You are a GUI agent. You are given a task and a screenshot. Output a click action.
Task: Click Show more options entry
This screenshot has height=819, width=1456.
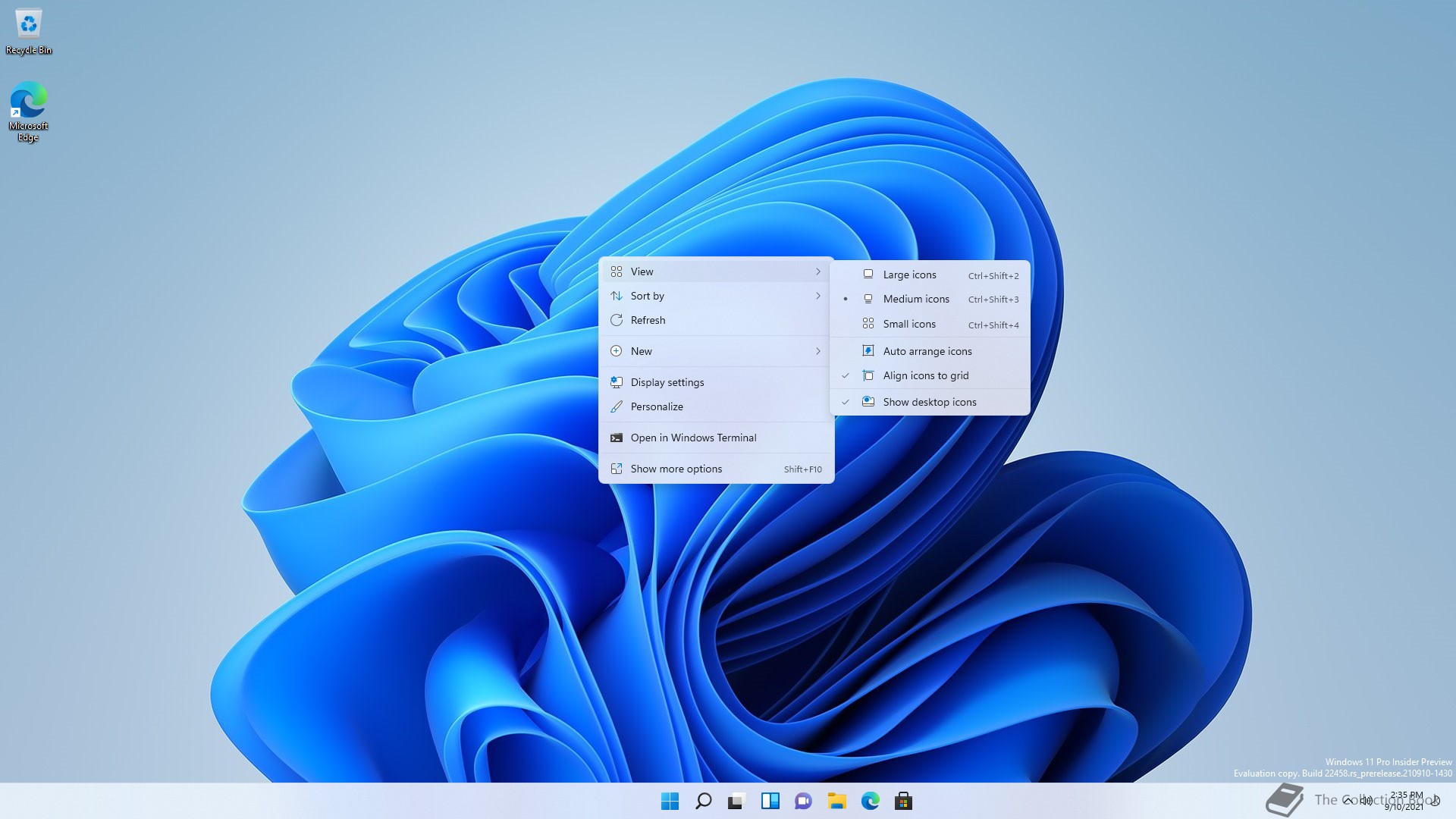click(676, 469)
